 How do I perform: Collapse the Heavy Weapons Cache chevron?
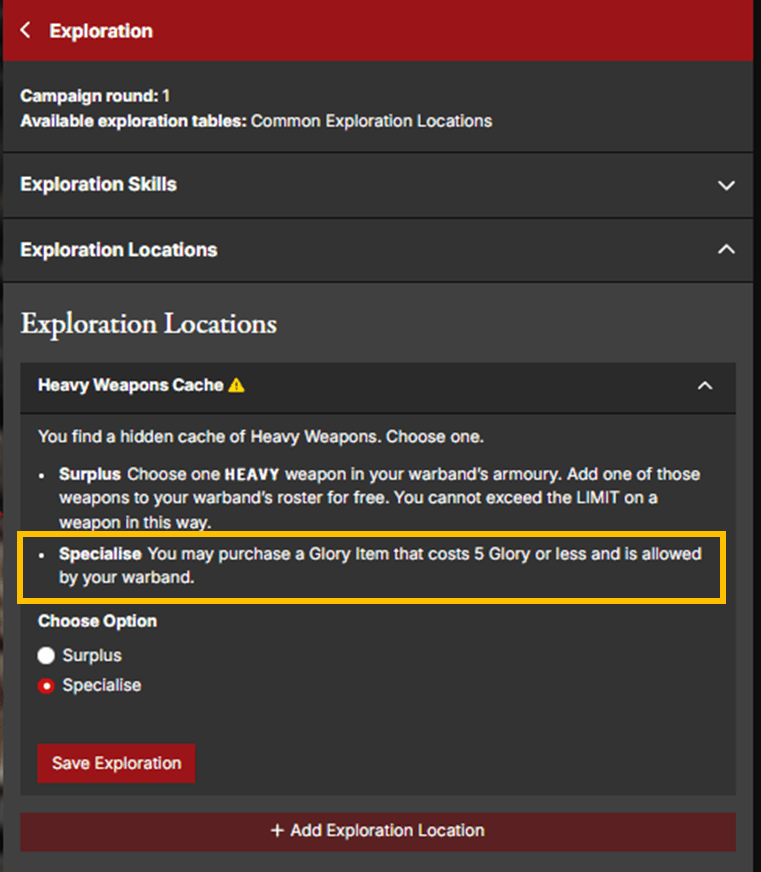(705, 385)
